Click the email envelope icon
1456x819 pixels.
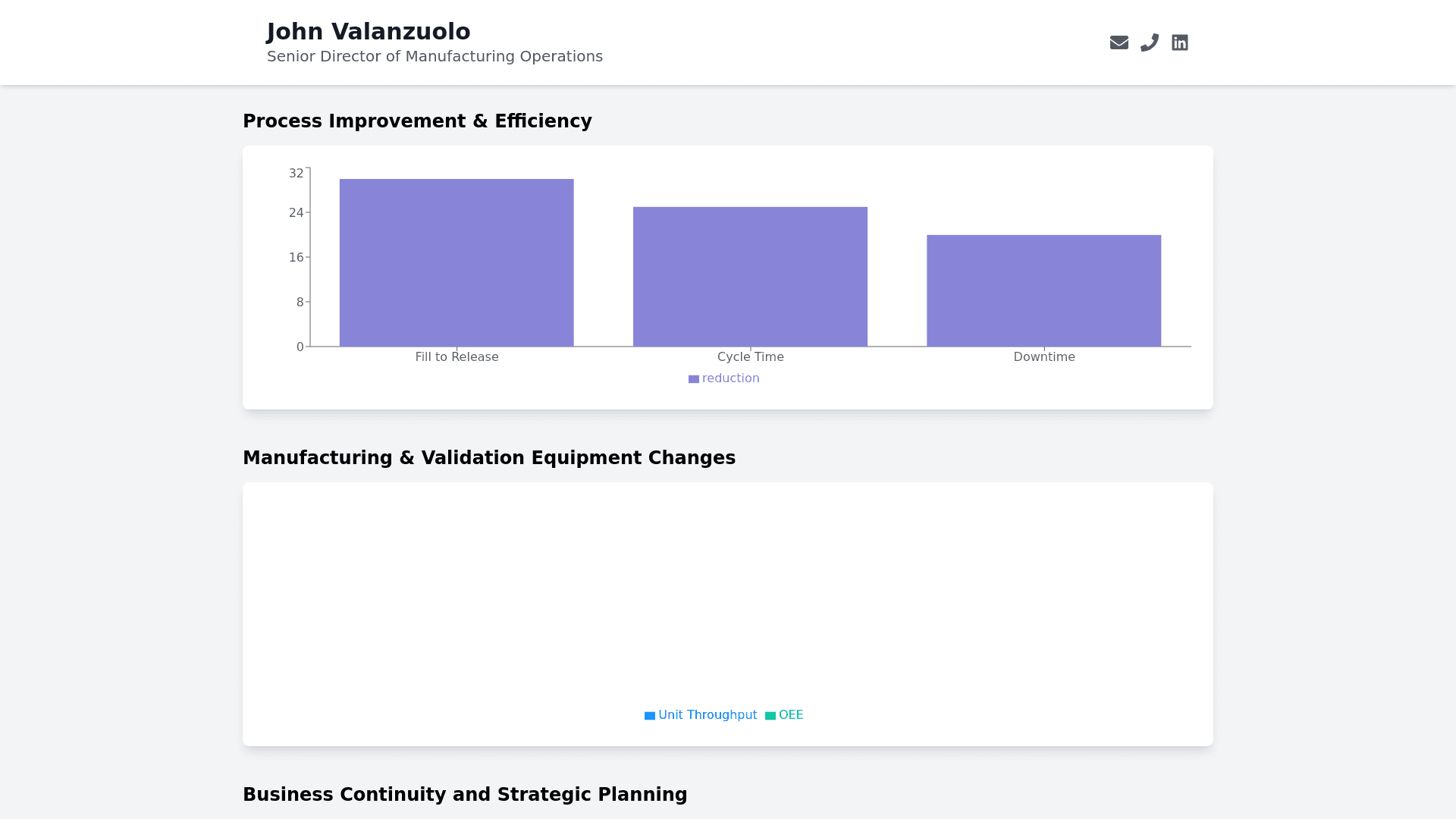(1119, 42)
